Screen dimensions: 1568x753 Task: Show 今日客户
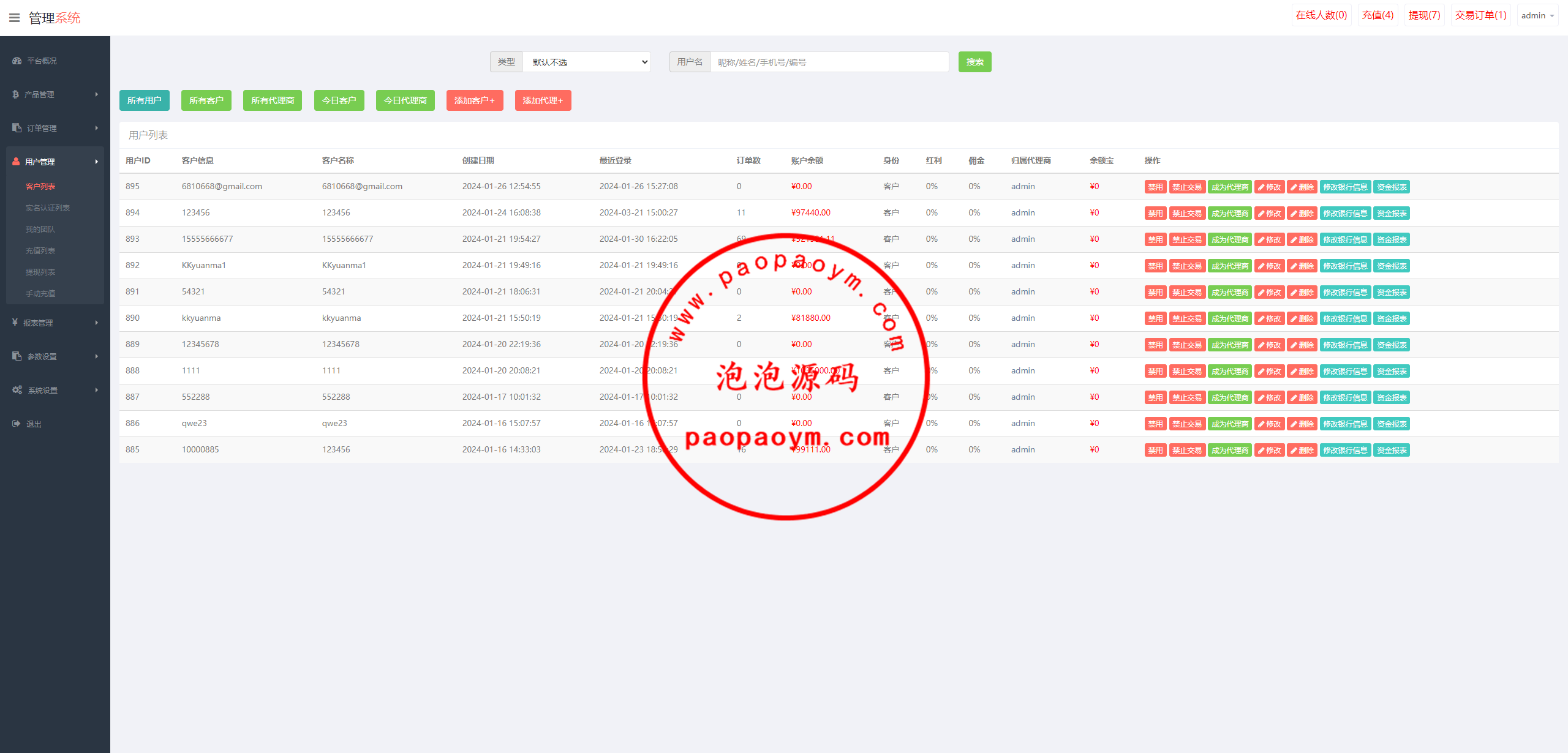click(x=339, y=100)
